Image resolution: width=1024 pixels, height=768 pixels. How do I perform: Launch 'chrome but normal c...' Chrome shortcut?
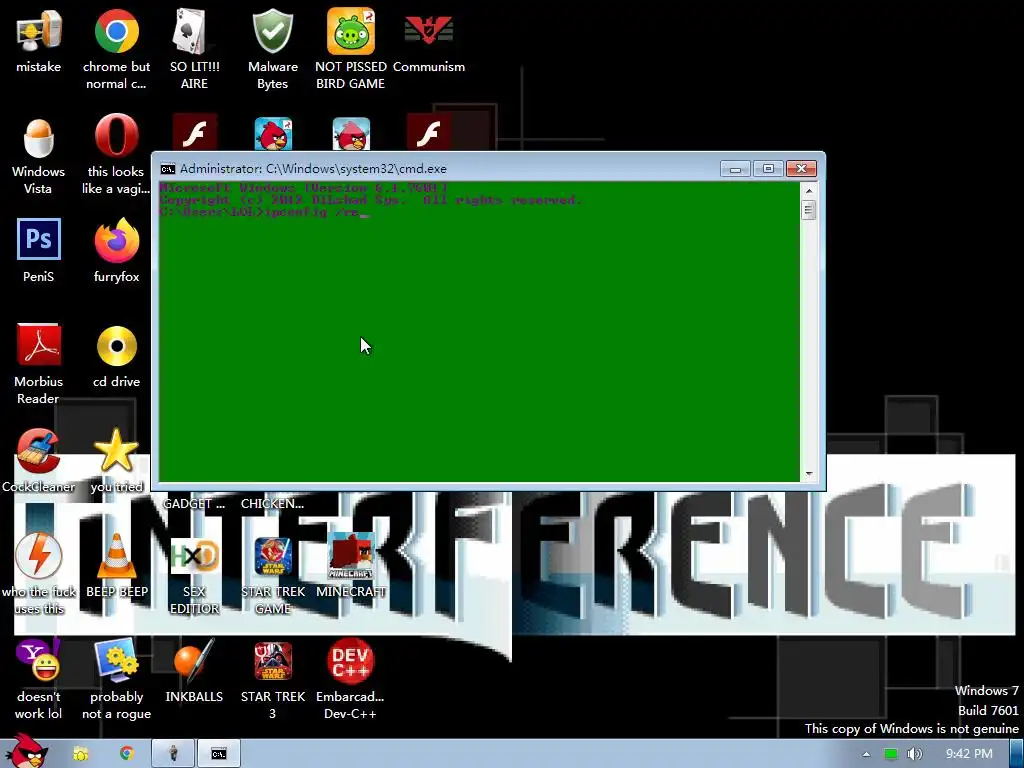point(116,31)
